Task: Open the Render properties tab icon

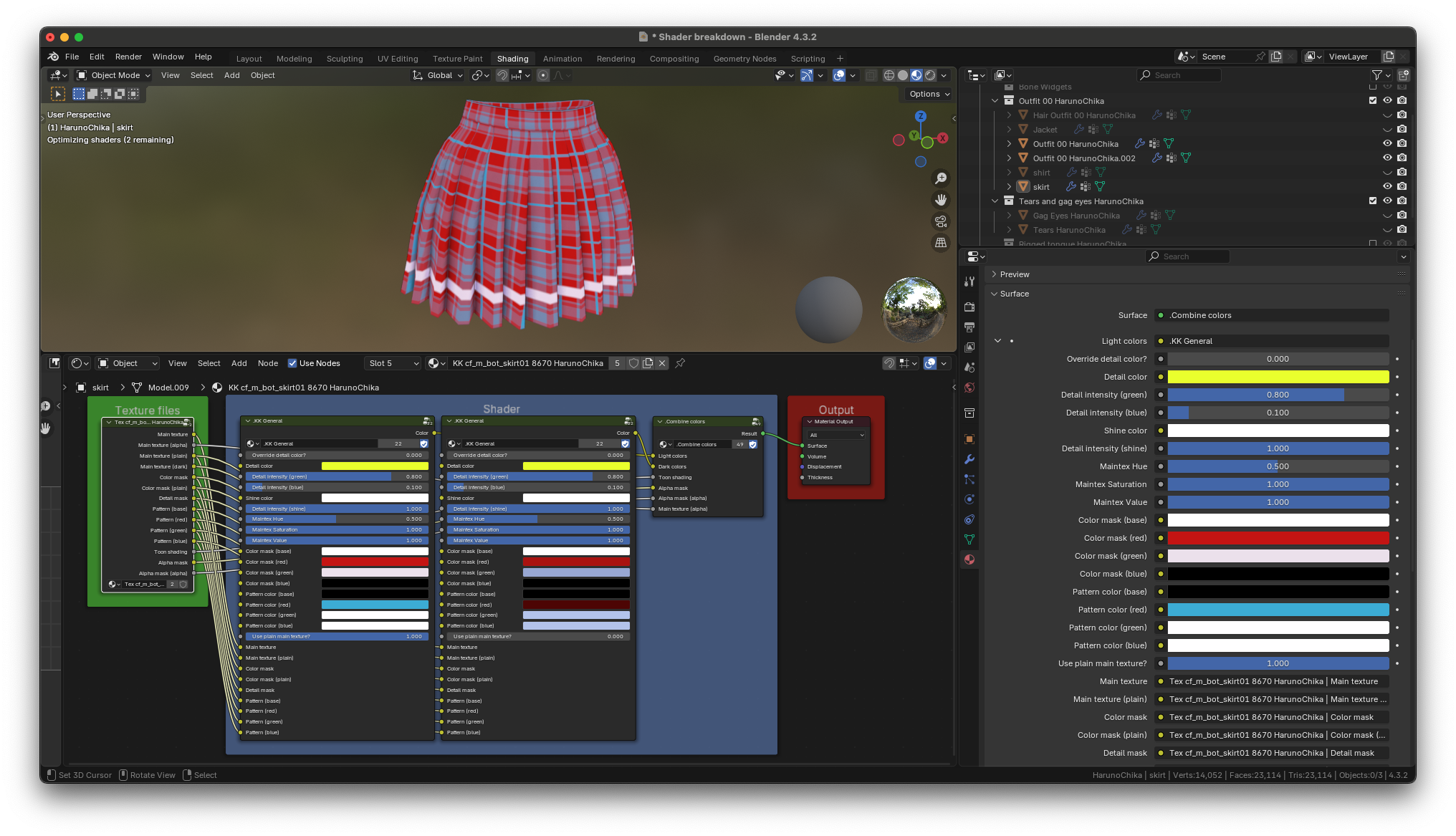Action: coord(969,307)
